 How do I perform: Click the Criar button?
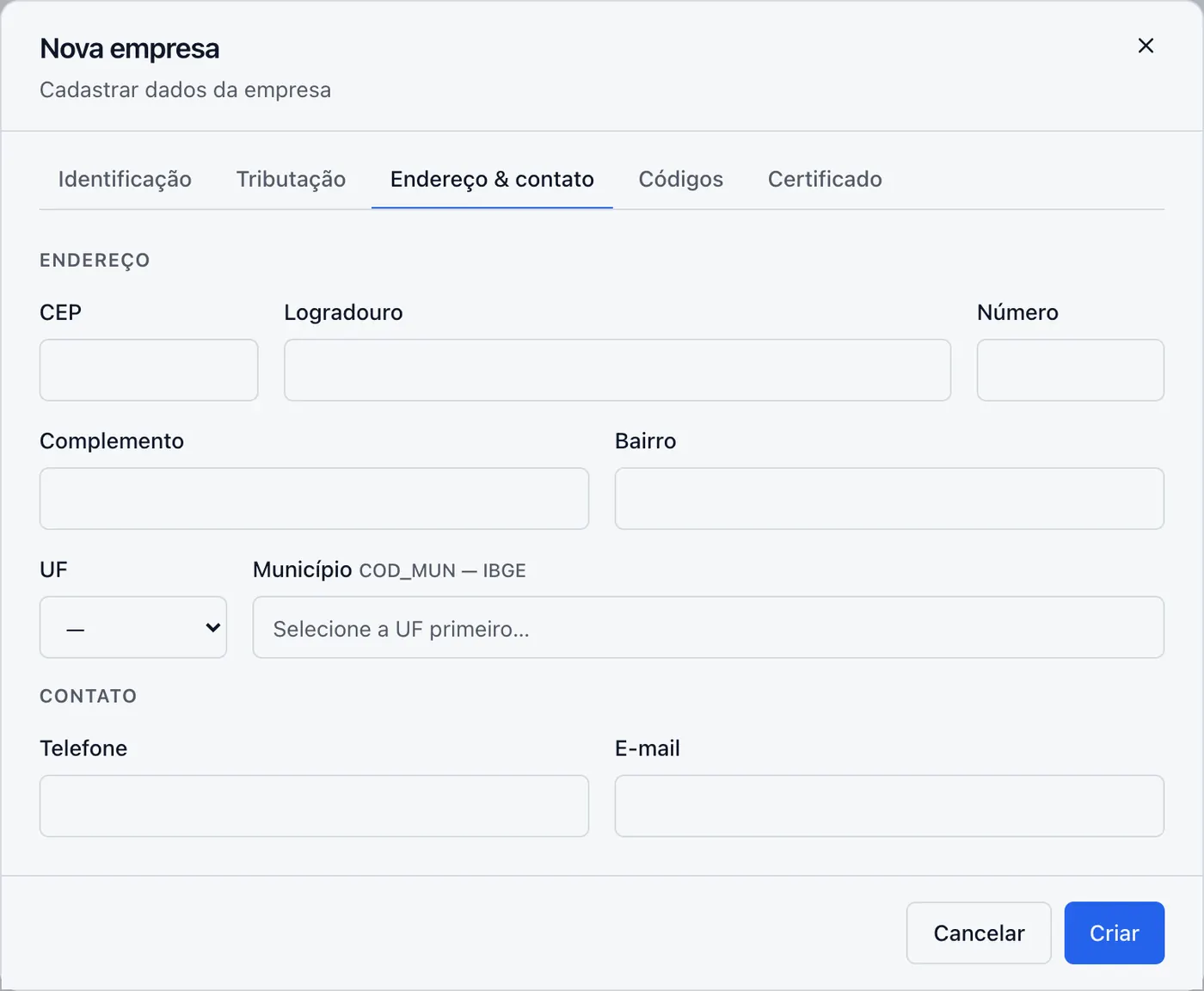coord(1115,933)
